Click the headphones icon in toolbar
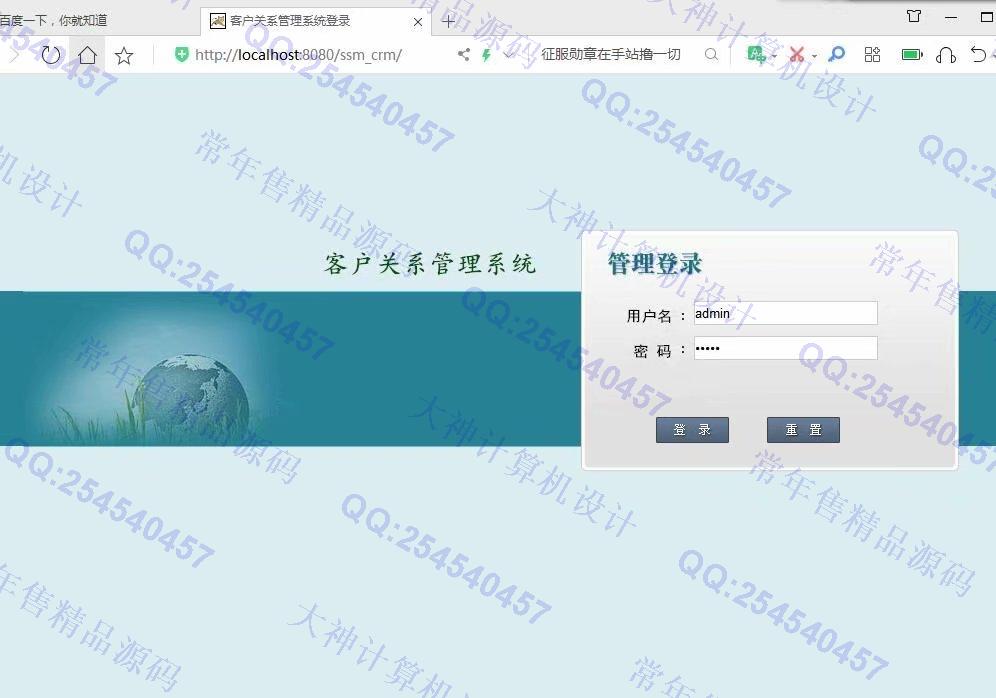Screen dimensions: 996x698 click(946, 55)
